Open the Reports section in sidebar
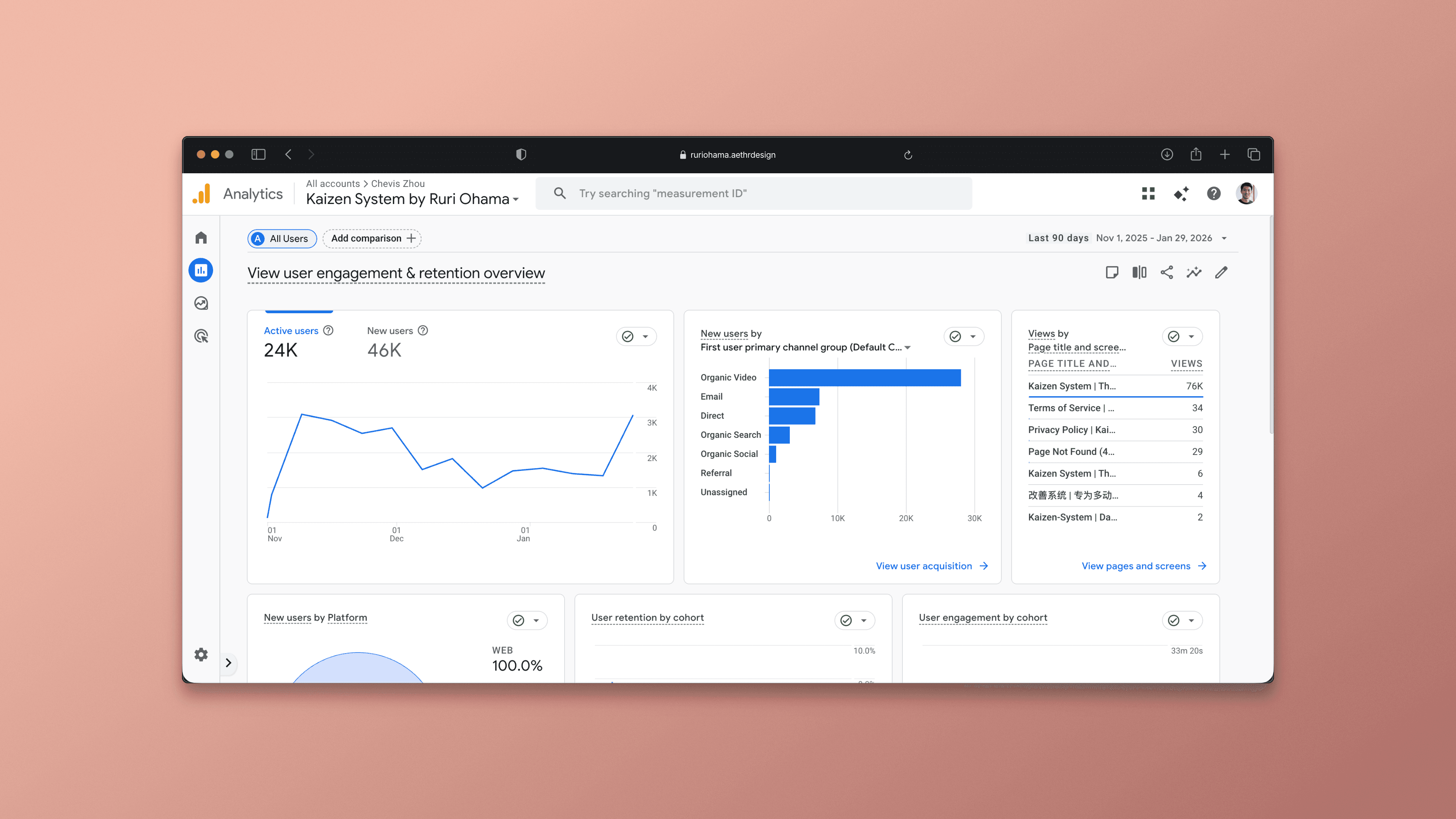The width and height of the screenshot is (1456, 819). [x=201, y=270]
